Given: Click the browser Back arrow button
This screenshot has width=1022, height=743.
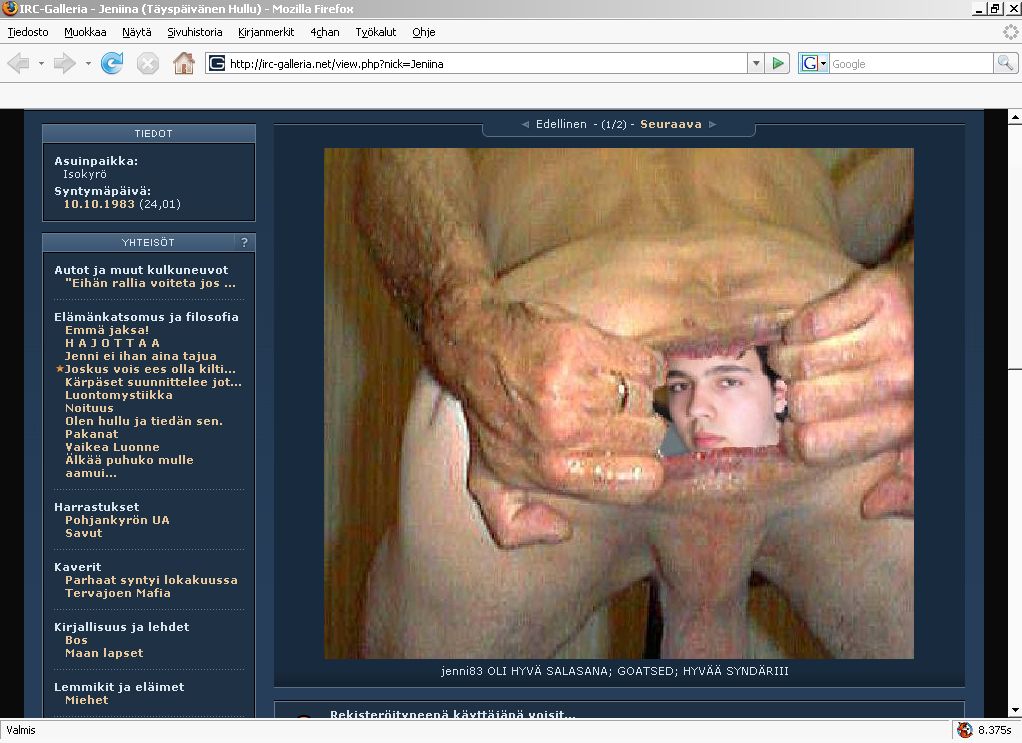Looking at the screenshot, I should point(18,64).
